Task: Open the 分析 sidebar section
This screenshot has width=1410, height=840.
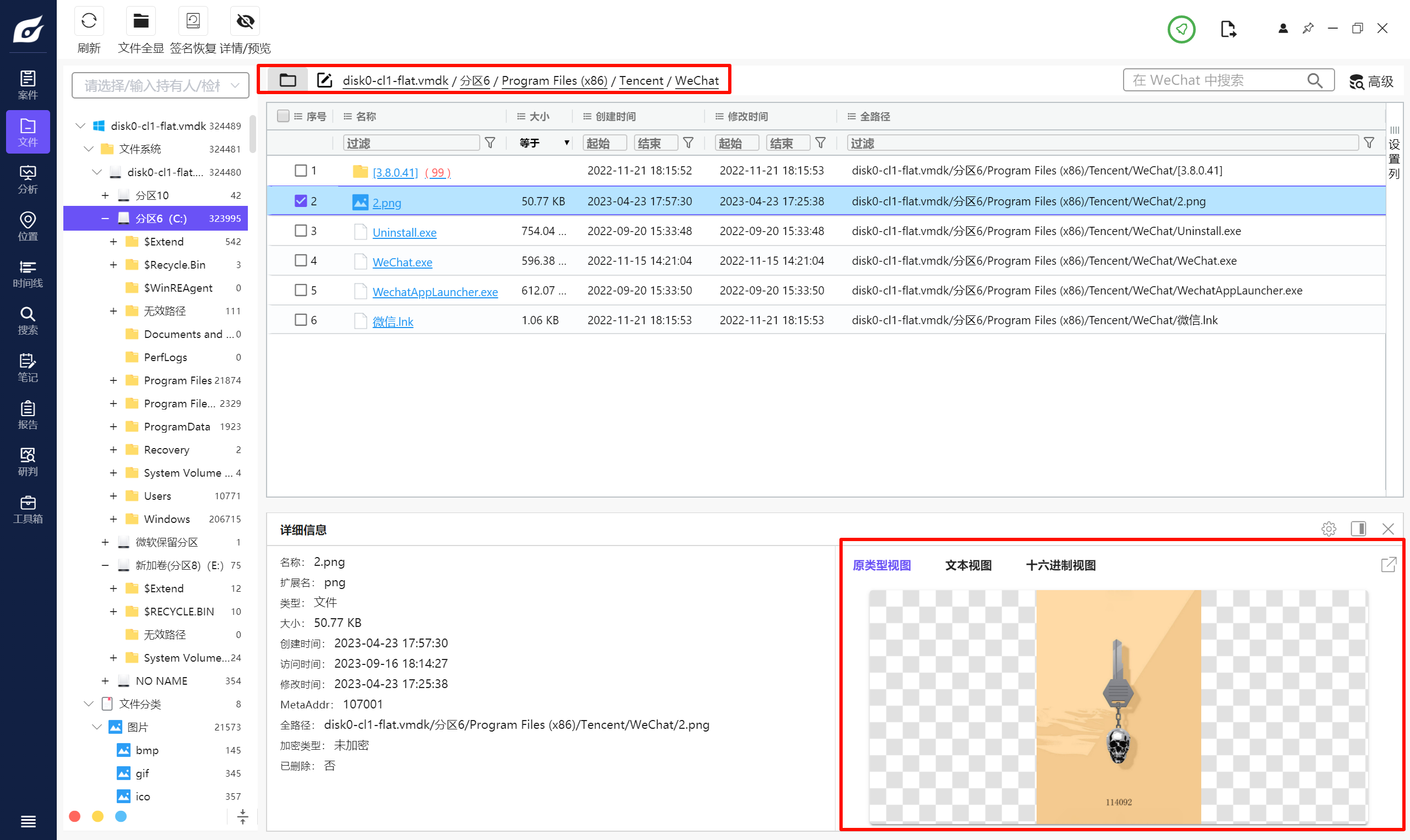Action: click(28, 179)
